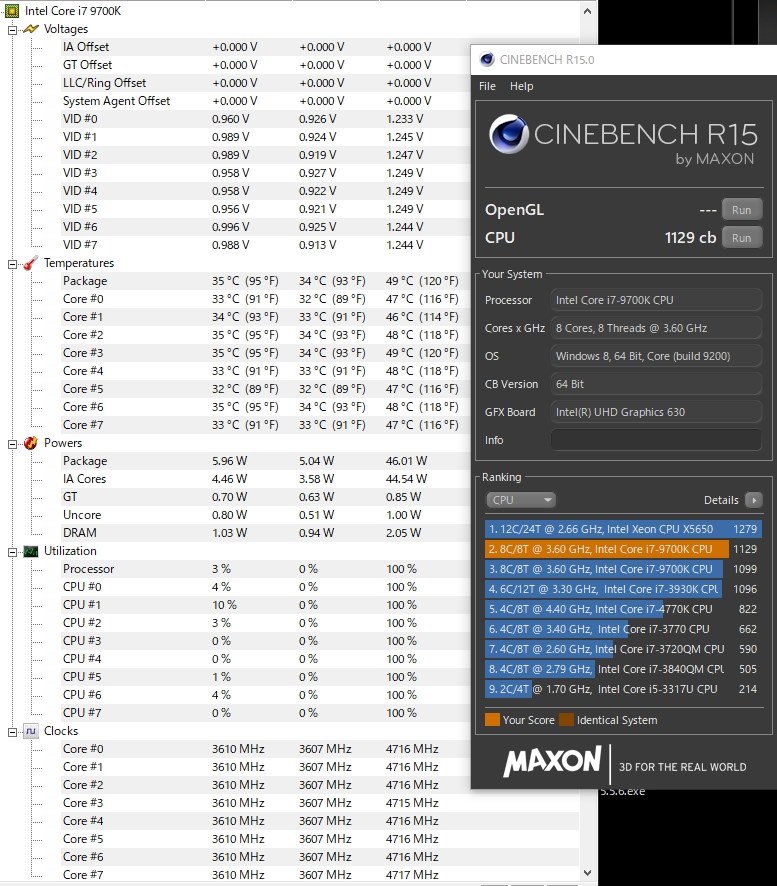Click the Voltages lightning icon

tap(31, 29)
